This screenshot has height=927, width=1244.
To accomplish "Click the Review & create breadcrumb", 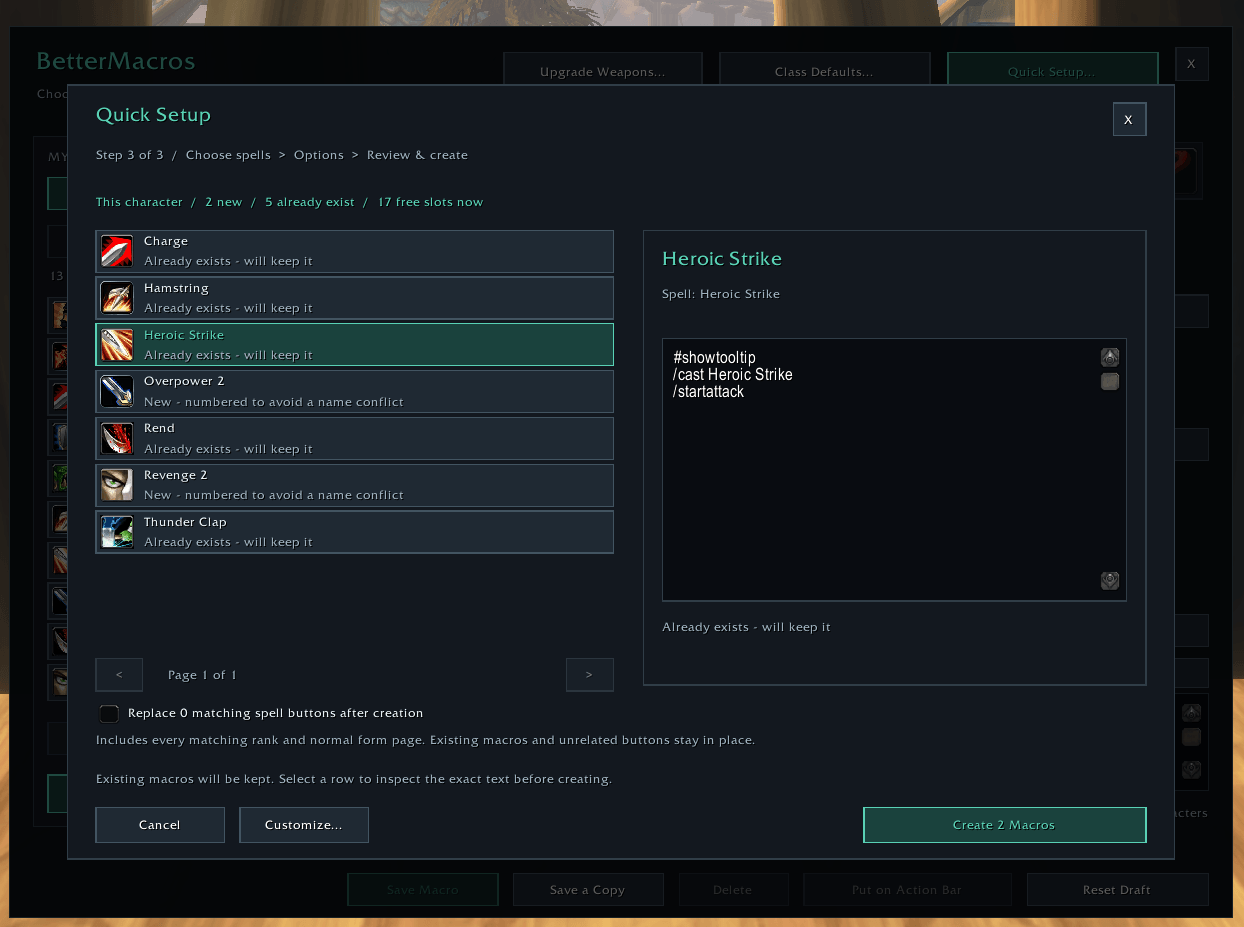I will 417,155.
